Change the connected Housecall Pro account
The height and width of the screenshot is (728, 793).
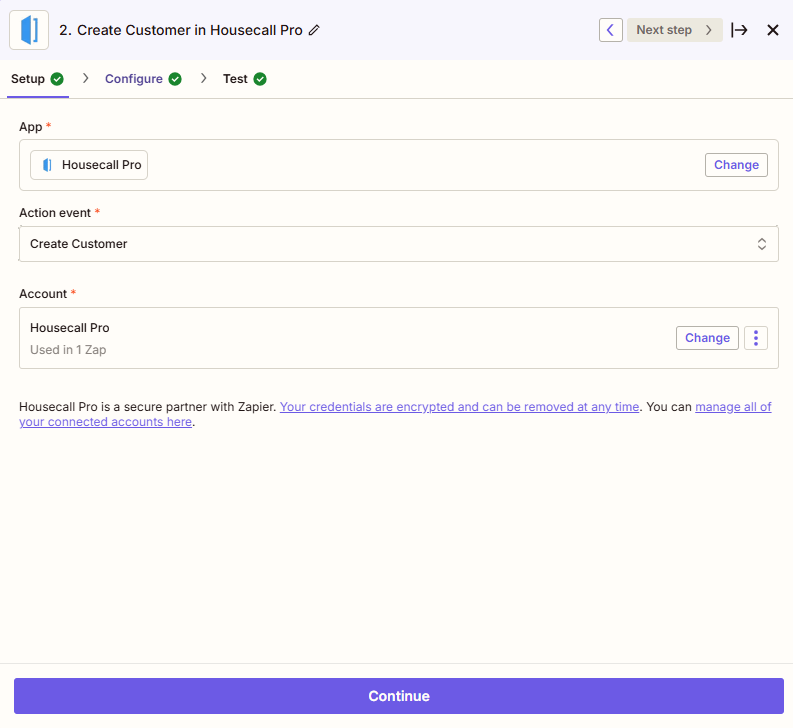pos(707,338)
